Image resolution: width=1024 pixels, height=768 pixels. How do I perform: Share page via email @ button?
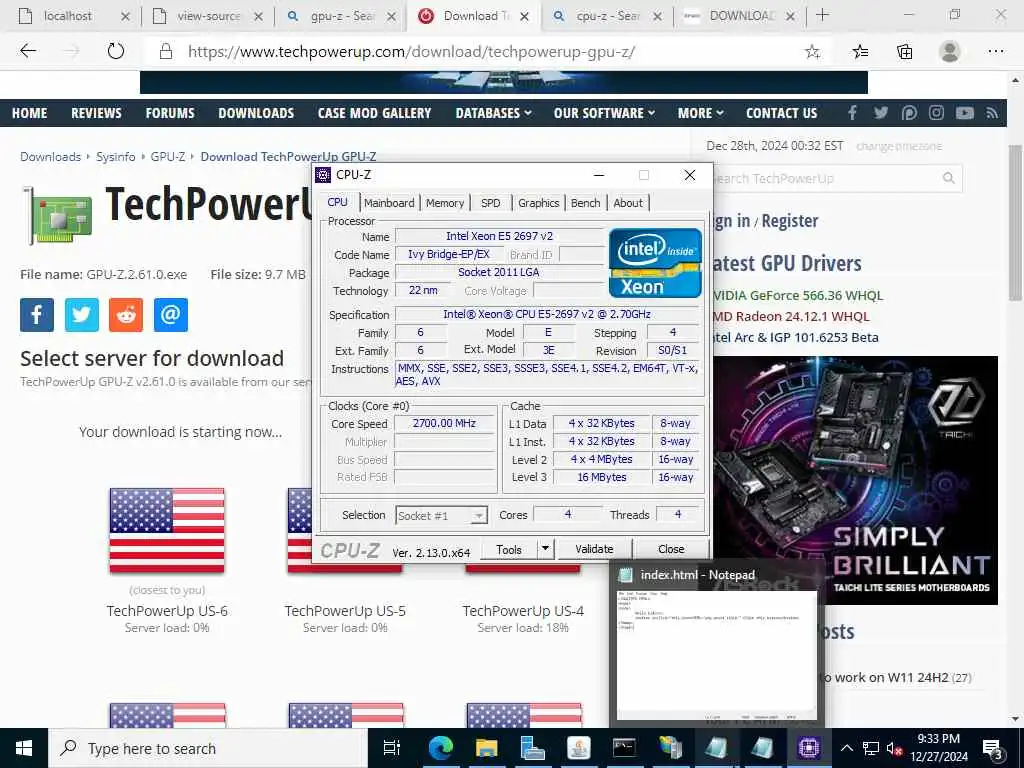pyautogui.click(x=170, y=315)
